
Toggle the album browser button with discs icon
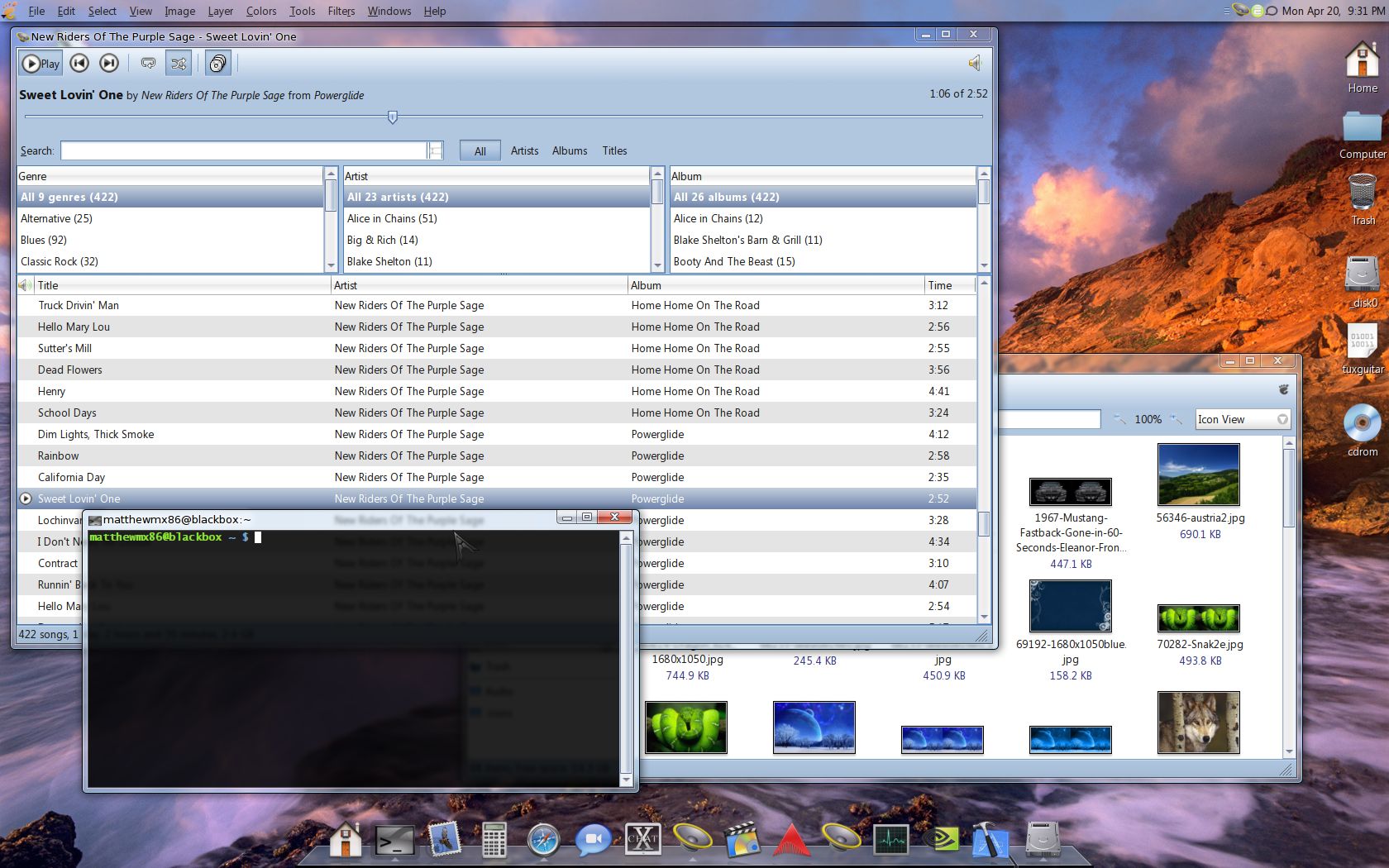(217, 64)
